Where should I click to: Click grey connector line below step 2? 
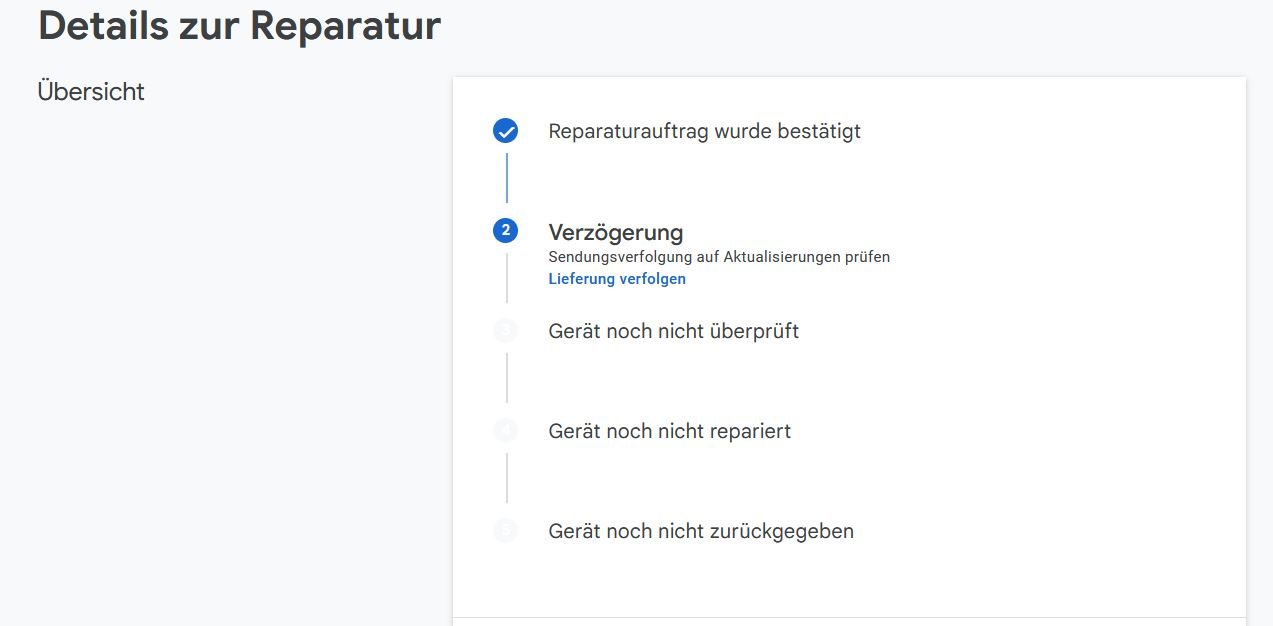(506, 278)
